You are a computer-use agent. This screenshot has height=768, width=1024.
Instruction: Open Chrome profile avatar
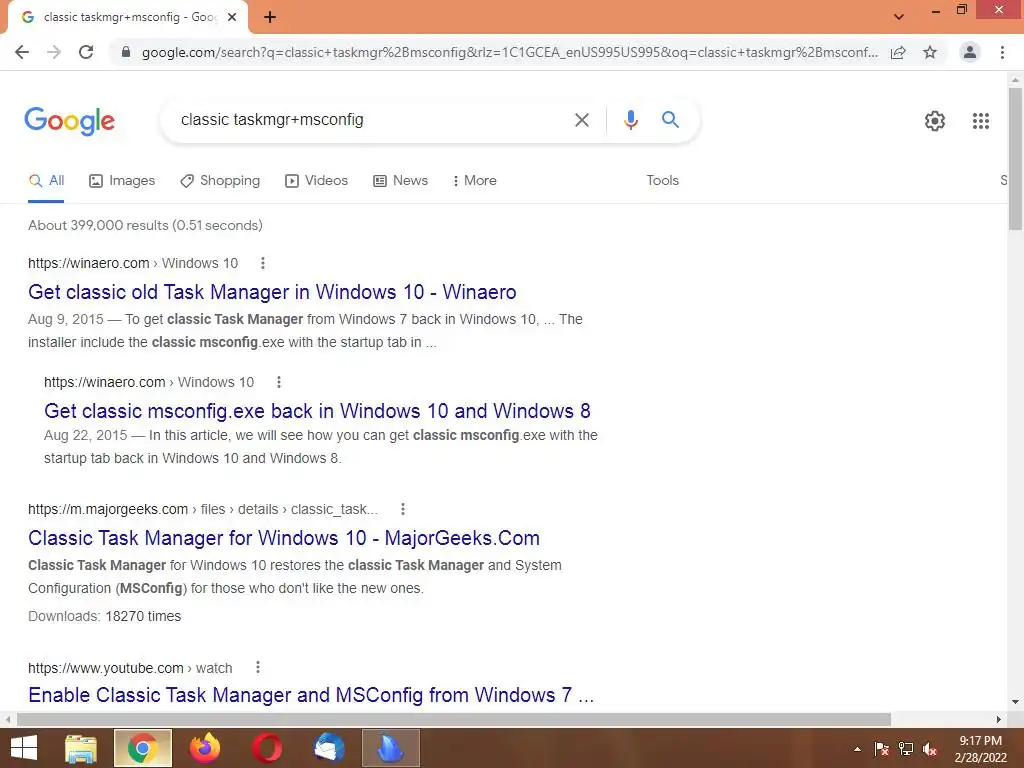970,52
